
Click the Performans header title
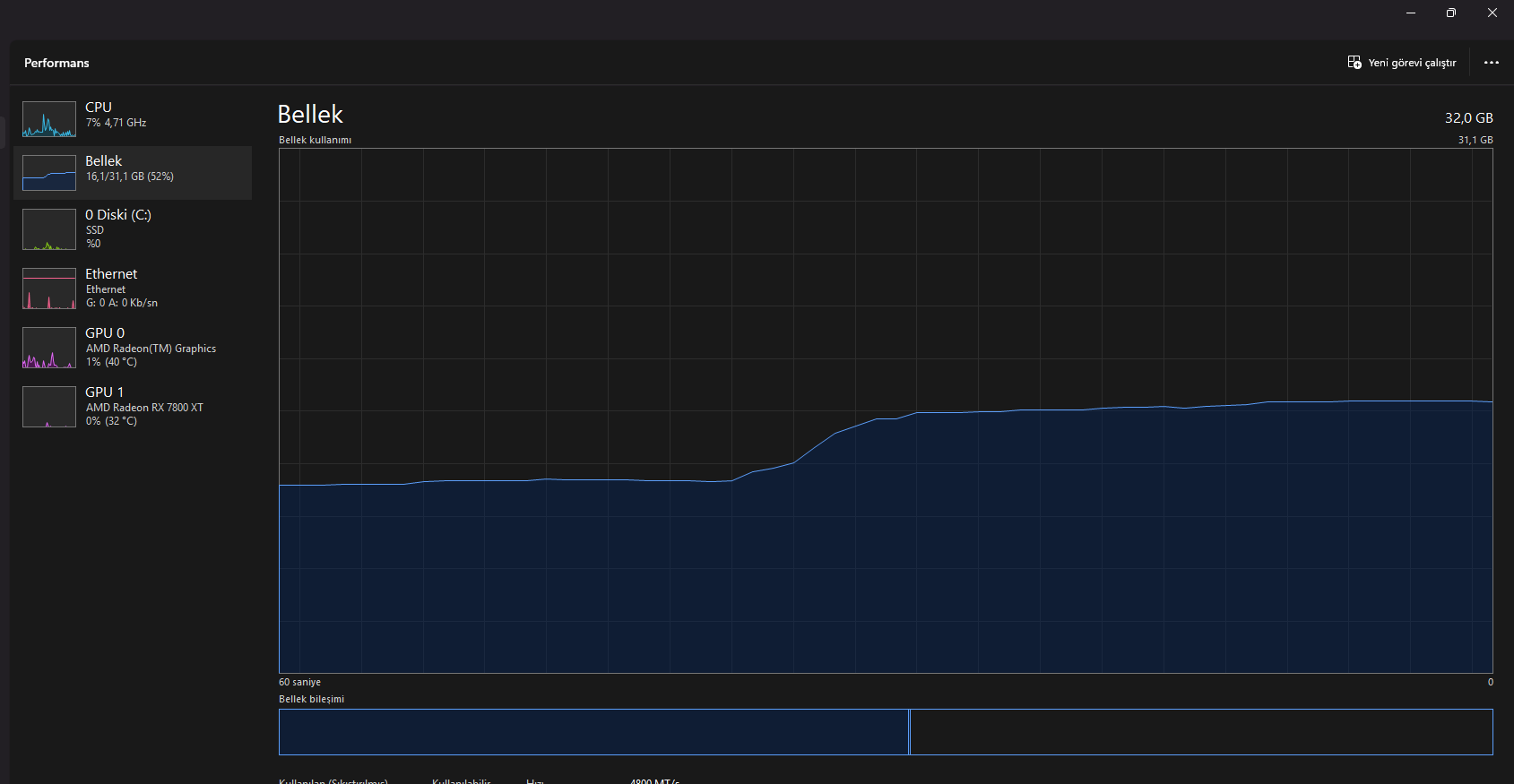point(56,63)
